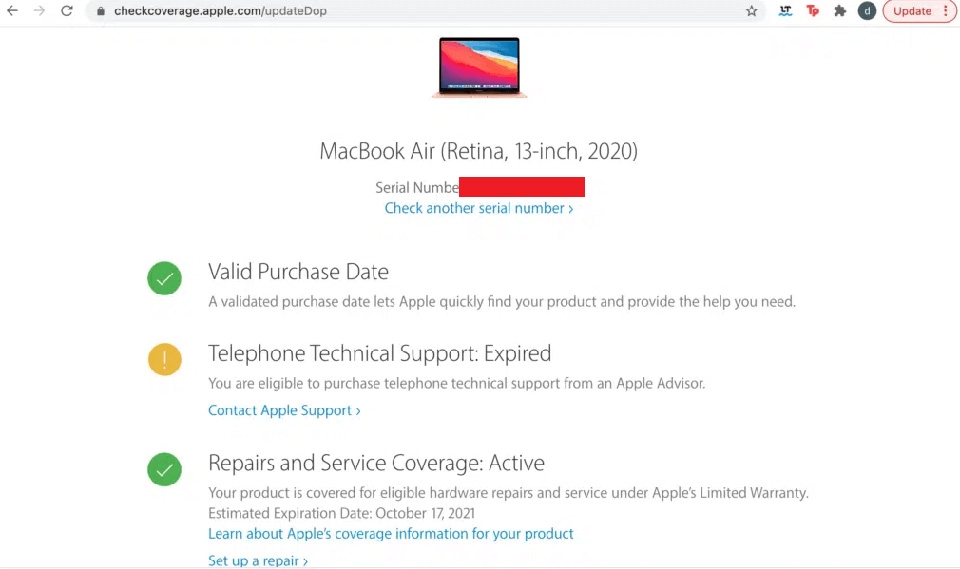Click the redacted red serial number bar
Screen dimensions: 960x569
pyautogui.click(x=522, y=187)
